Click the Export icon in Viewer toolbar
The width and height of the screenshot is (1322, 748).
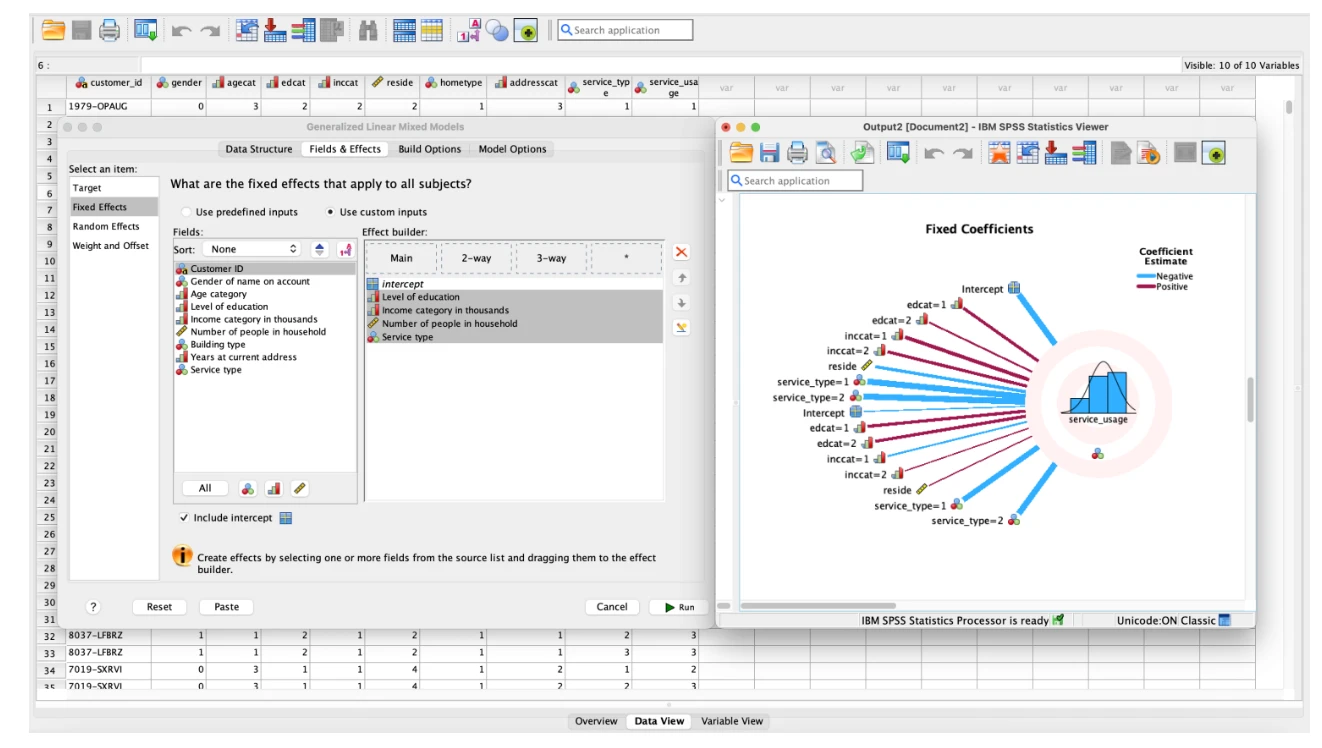pyautogui.click(x=862, y=153)
